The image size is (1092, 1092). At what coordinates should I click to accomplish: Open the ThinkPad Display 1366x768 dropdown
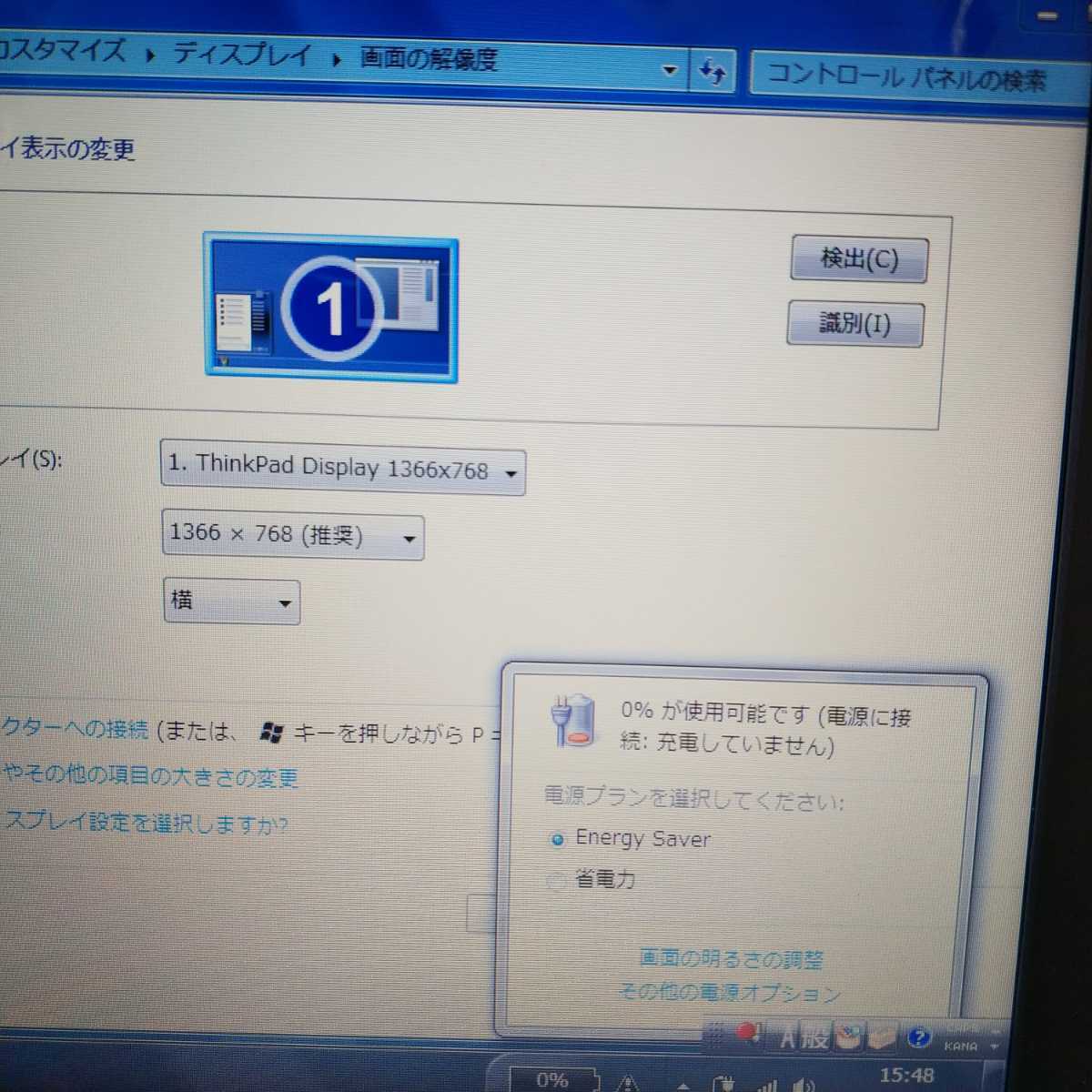click(x=342, y=468)
